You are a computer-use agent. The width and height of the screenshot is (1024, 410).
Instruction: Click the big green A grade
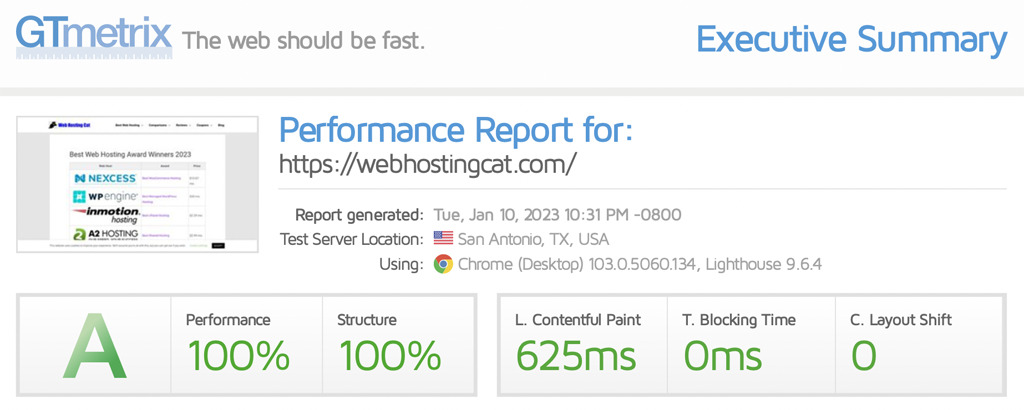(94, 345)
